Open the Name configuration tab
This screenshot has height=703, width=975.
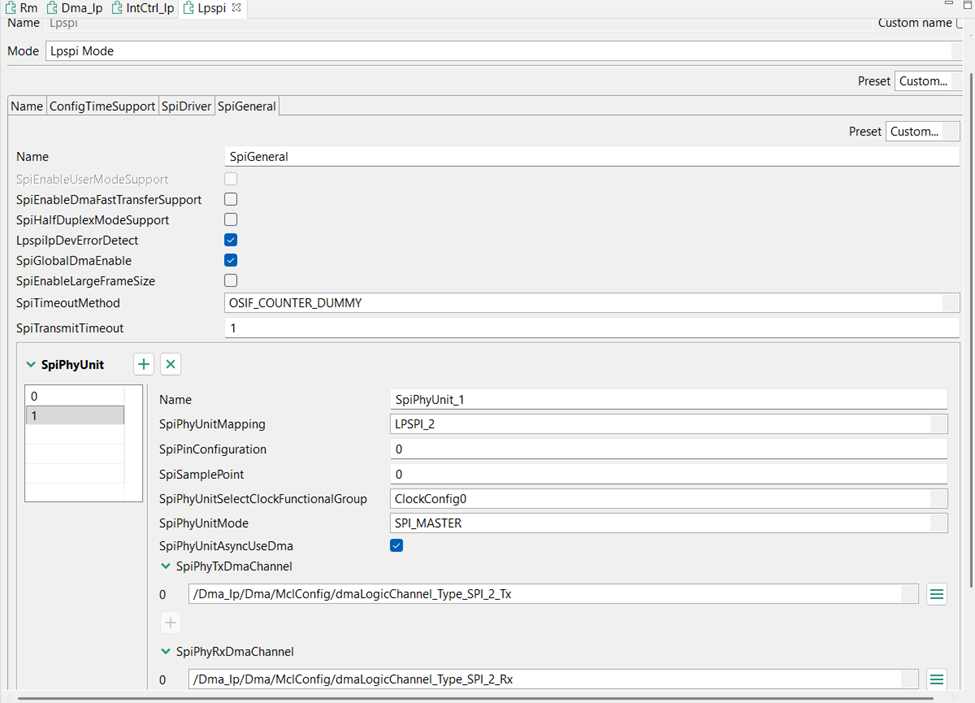[x=27, y=106]
